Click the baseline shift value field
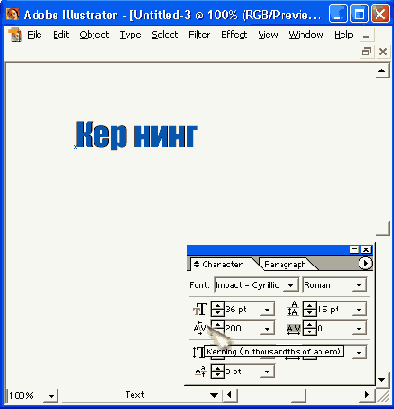The width and height of the screenshot is (394, 409). 243,371
